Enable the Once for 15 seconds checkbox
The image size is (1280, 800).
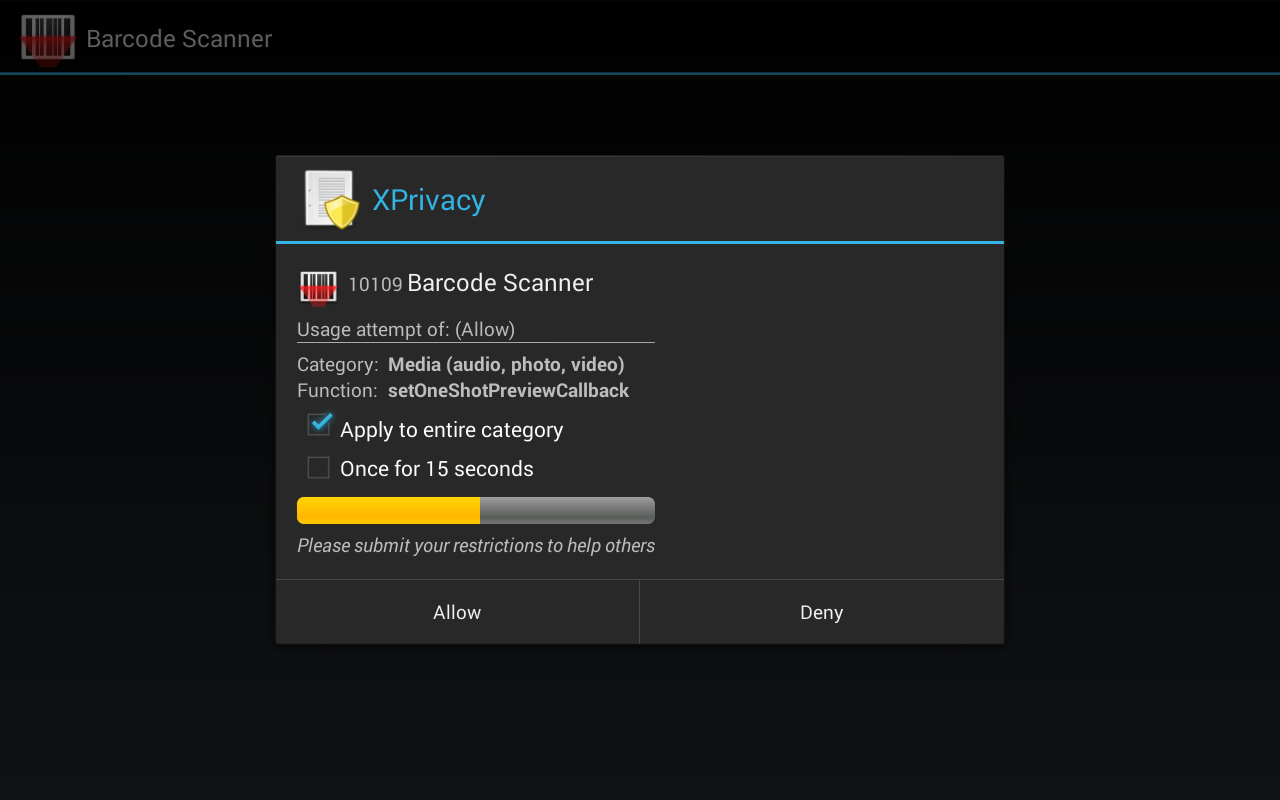click(319, 468)
